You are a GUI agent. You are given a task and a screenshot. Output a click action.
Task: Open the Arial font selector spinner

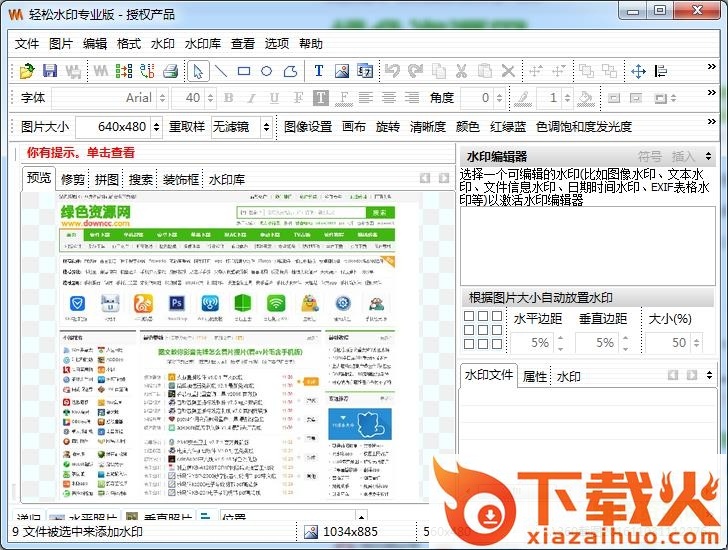[162, 98]
